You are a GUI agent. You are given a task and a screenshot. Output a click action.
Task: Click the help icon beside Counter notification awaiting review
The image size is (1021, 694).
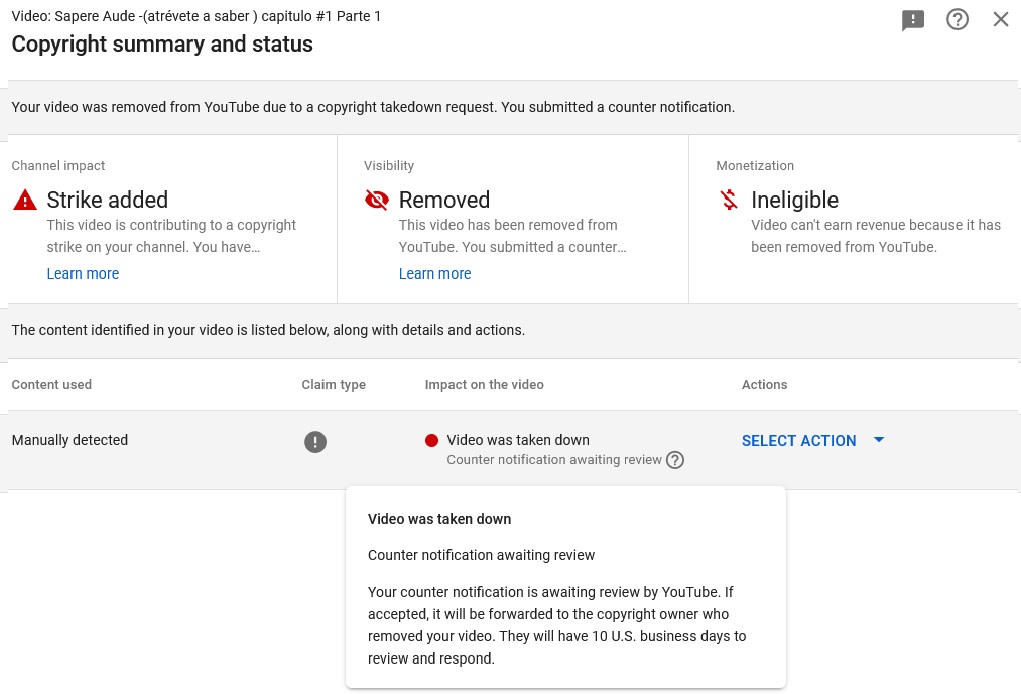click(675, 460)
